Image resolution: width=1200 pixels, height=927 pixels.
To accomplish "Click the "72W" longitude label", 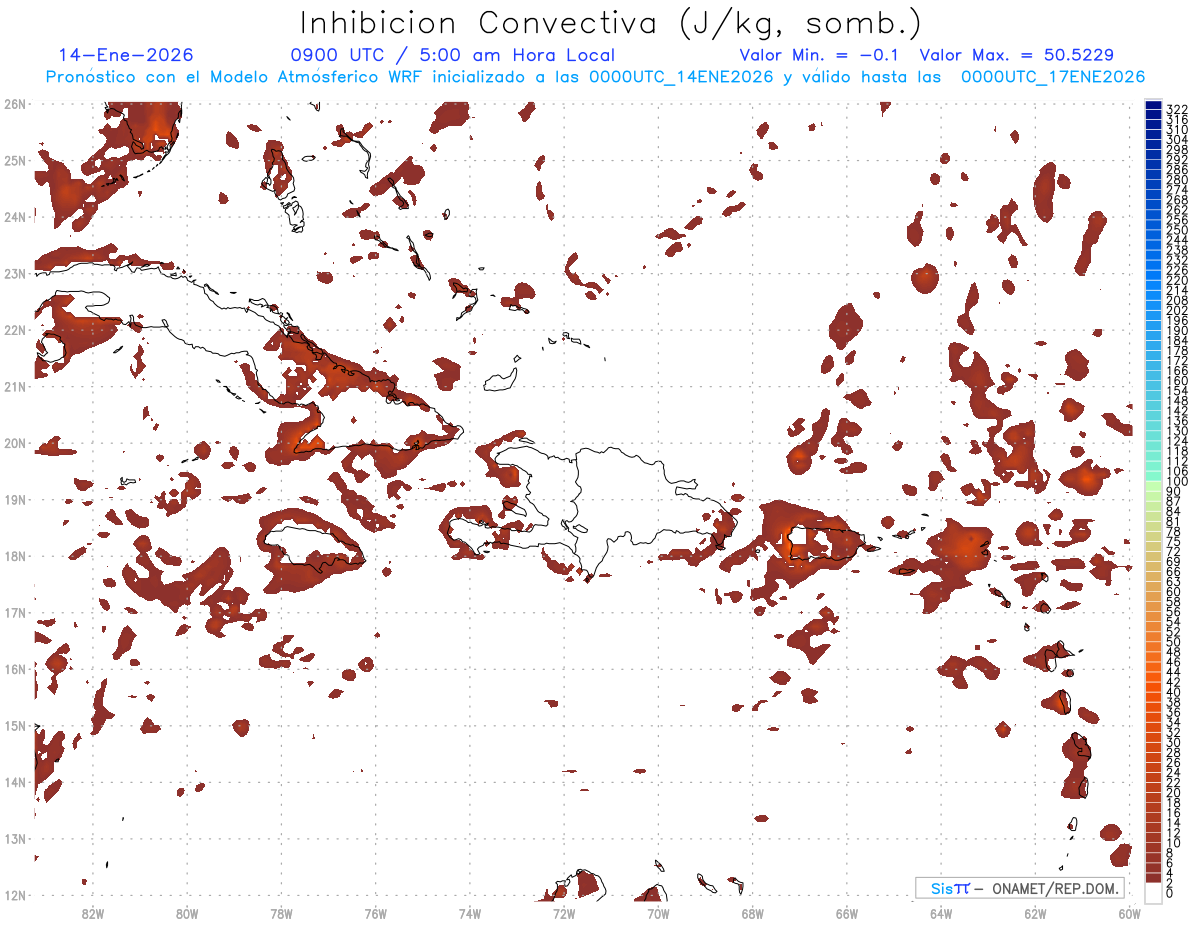I will pos(564,913).
